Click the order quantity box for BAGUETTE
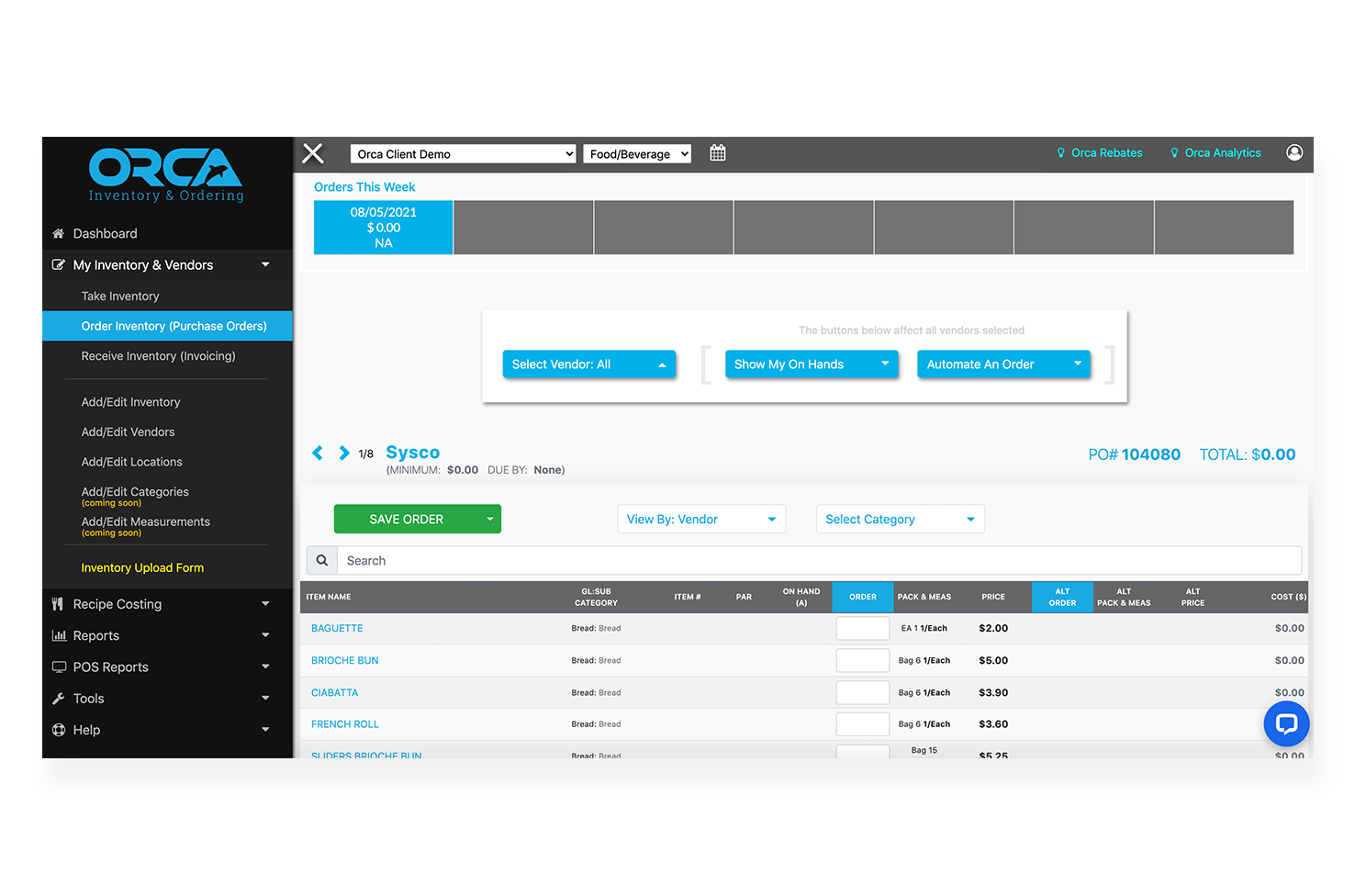The width and height of the screenshot is (1355, 896). (863, 629)
